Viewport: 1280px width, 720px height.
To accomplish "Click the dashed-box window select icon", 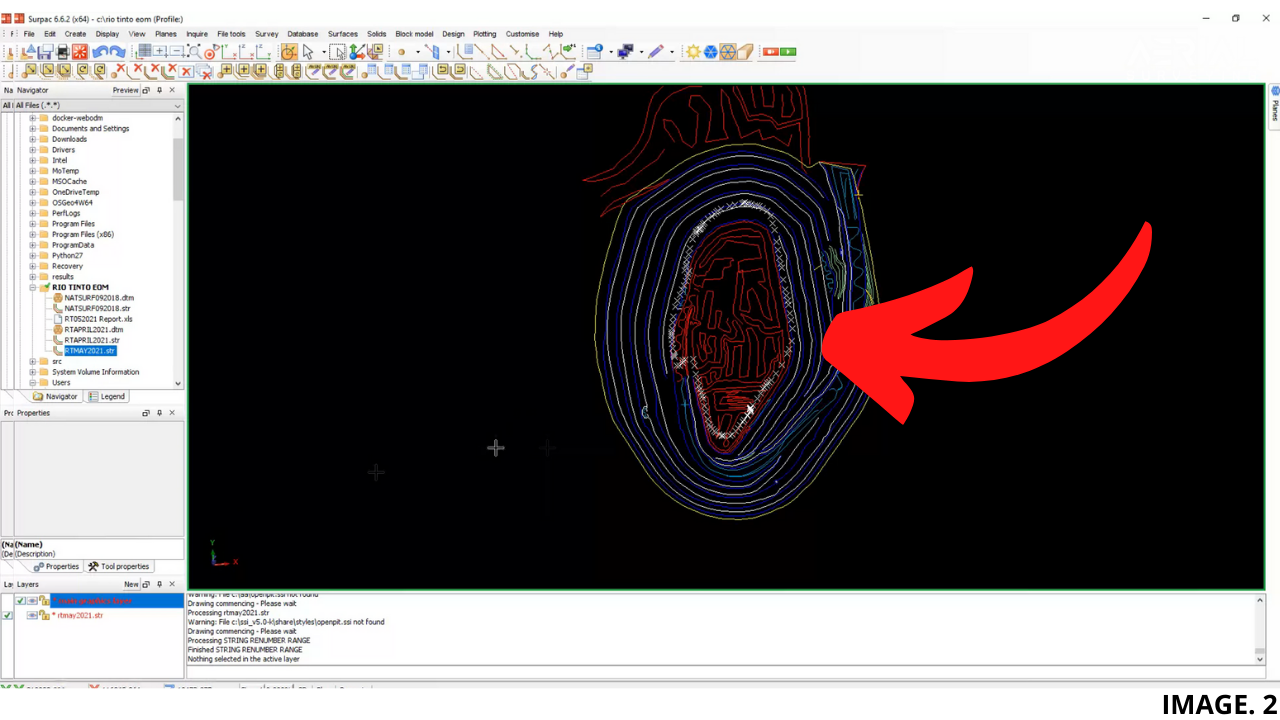I will (338, 52).
